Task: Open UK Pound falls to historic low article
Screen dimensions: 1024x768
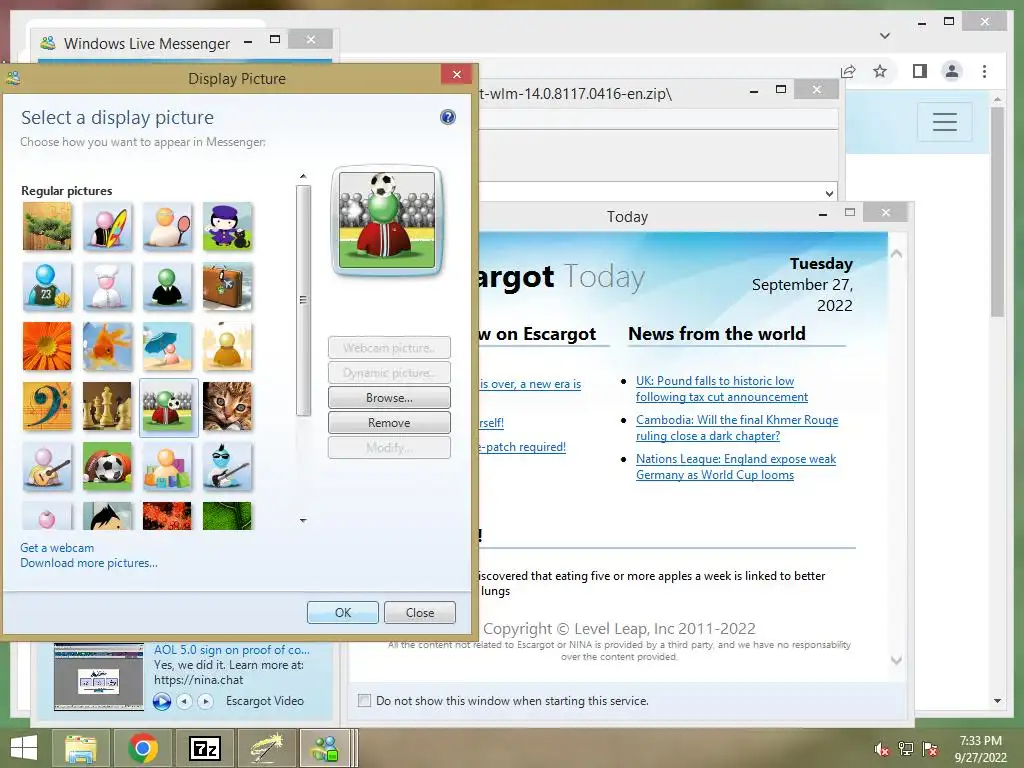Action: (722, 389)
